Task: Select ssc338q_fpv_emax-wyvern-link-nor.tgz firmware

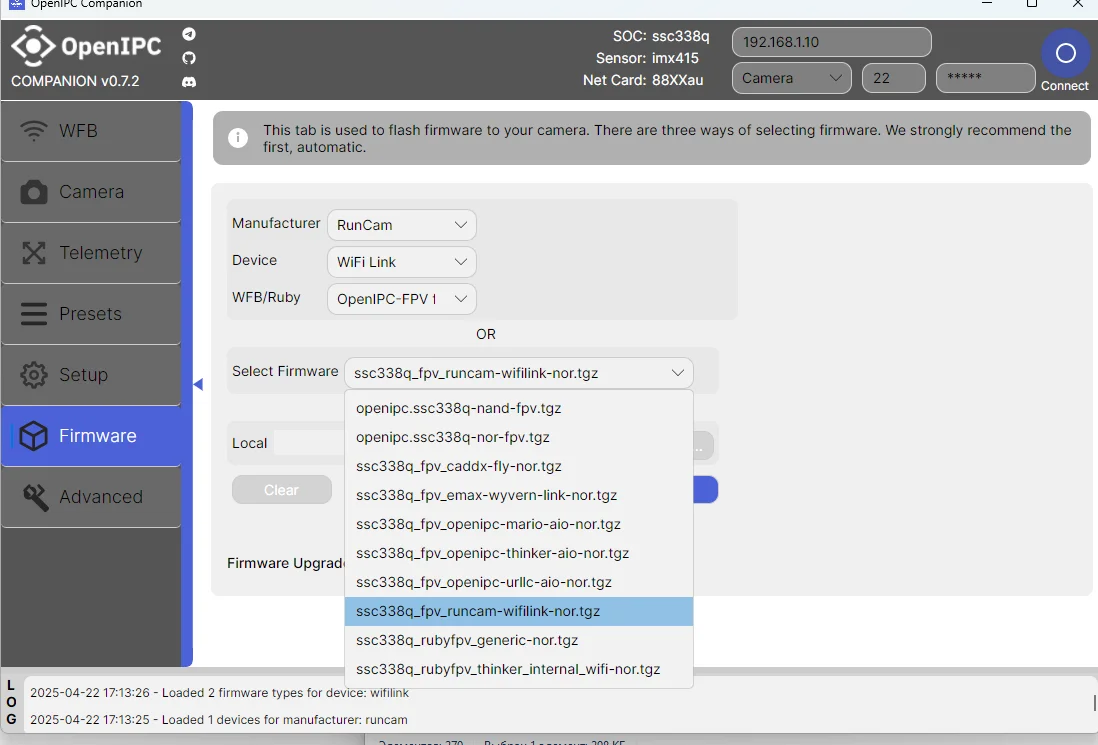Action: click(x=519, y=495)
